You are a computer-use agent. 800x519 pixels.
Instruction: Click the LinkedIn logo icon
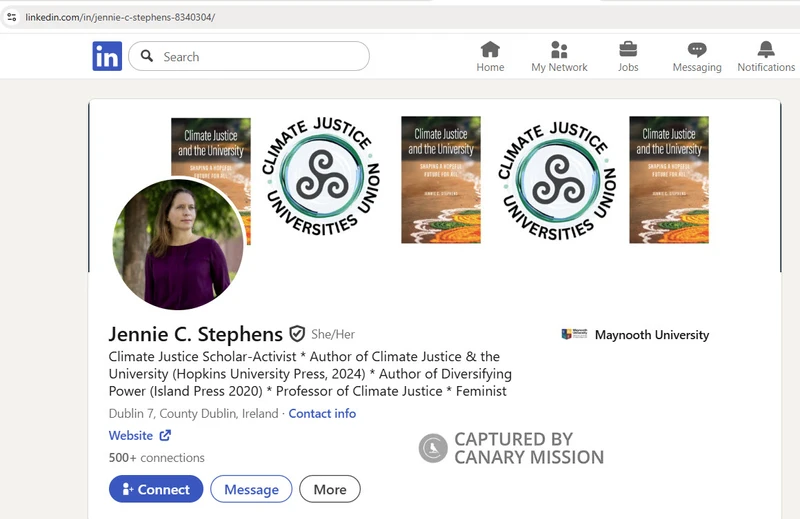tap(107, 56)
